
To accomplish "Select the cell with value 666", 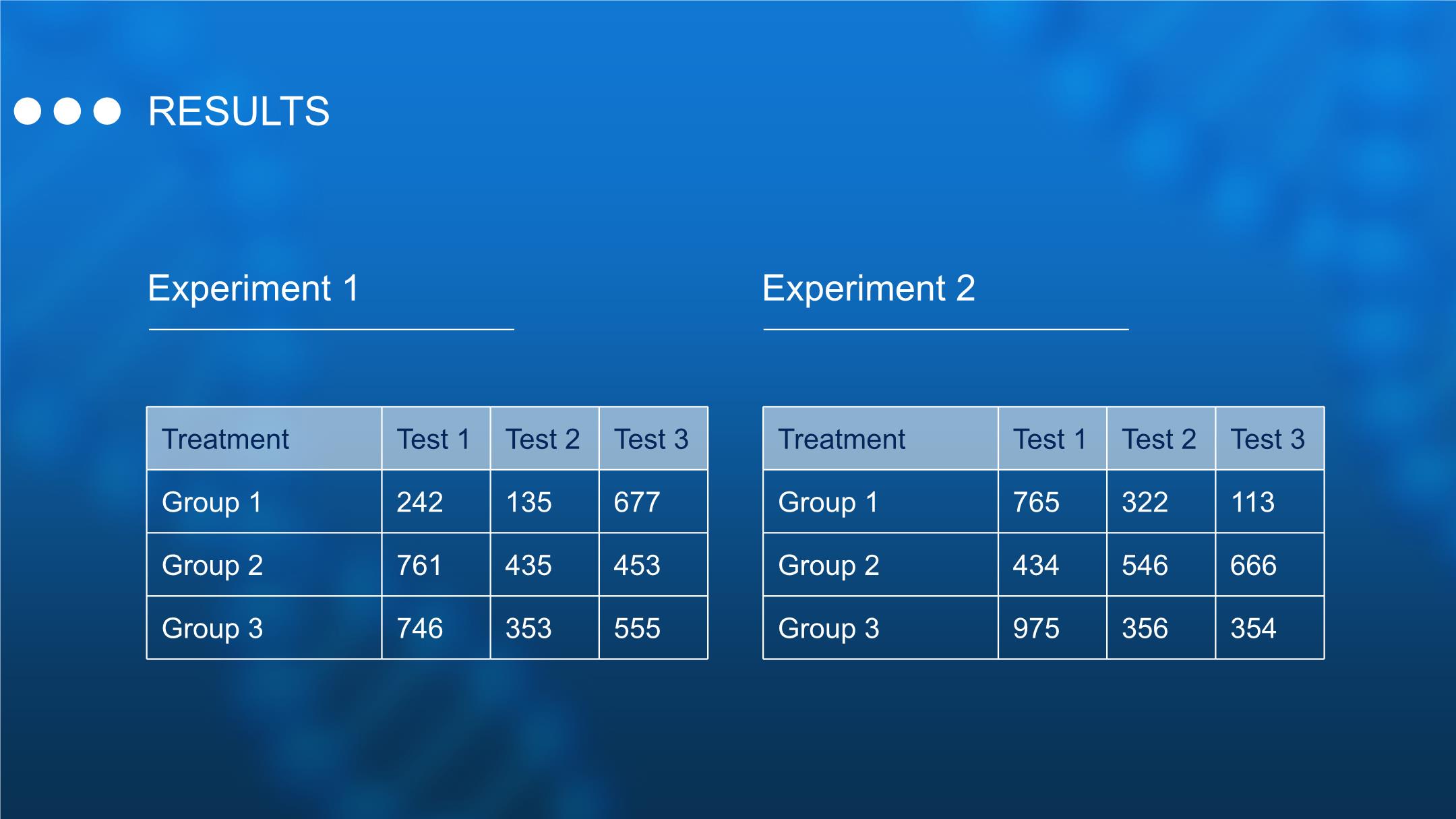I will (1253, 566).
